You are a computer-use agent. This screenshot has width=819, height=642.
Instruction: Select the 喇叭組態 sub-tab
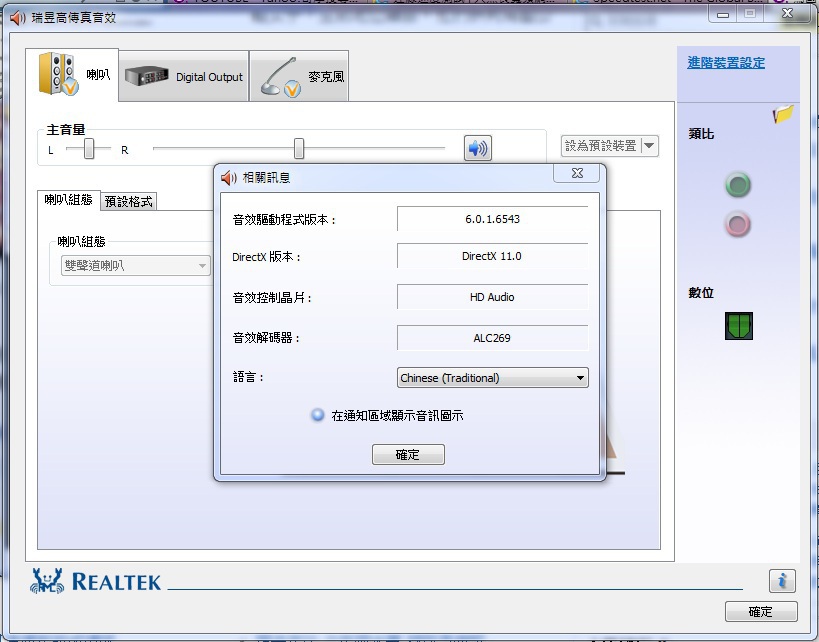pyautogui.click(x=68, y=200)
